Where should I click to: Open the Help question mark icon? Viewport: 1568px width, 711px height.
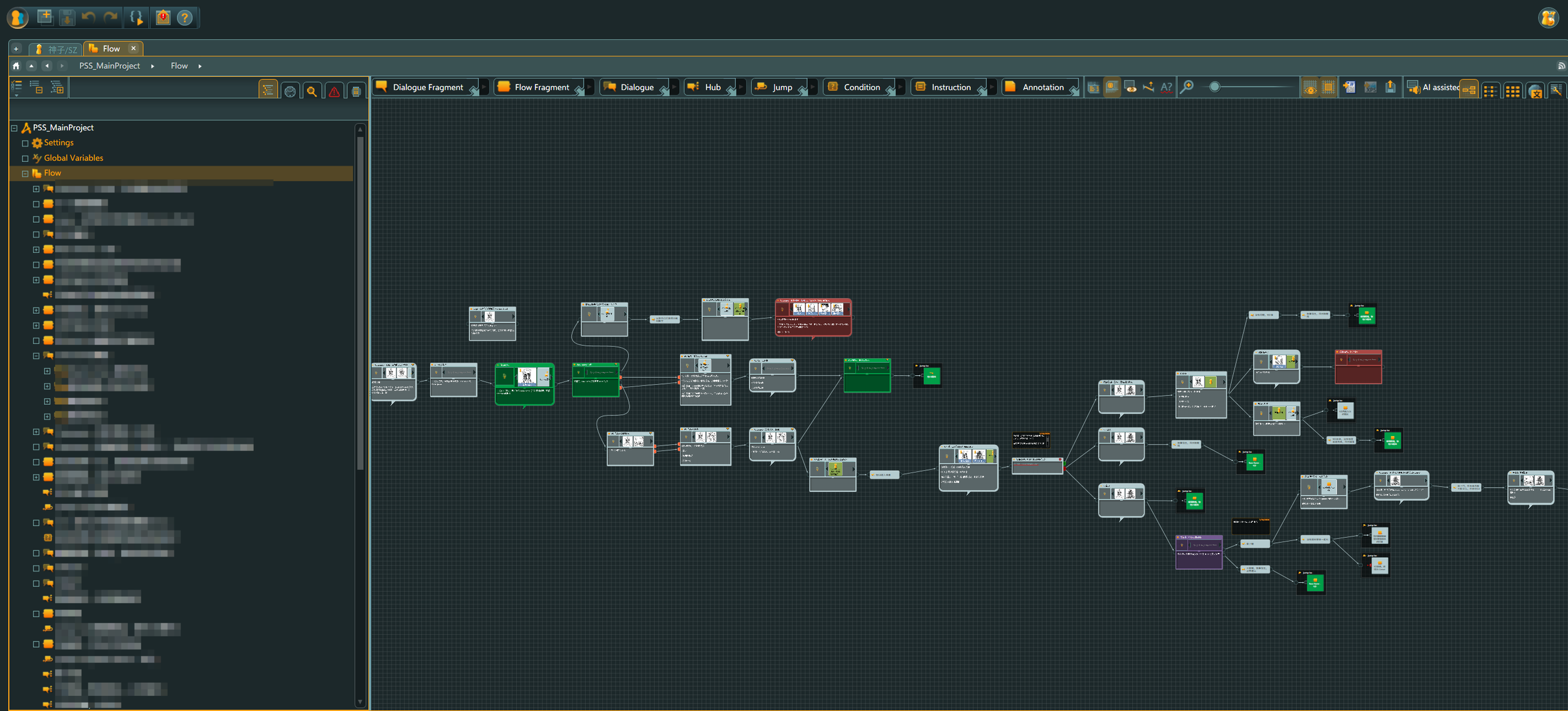(184, 18)
